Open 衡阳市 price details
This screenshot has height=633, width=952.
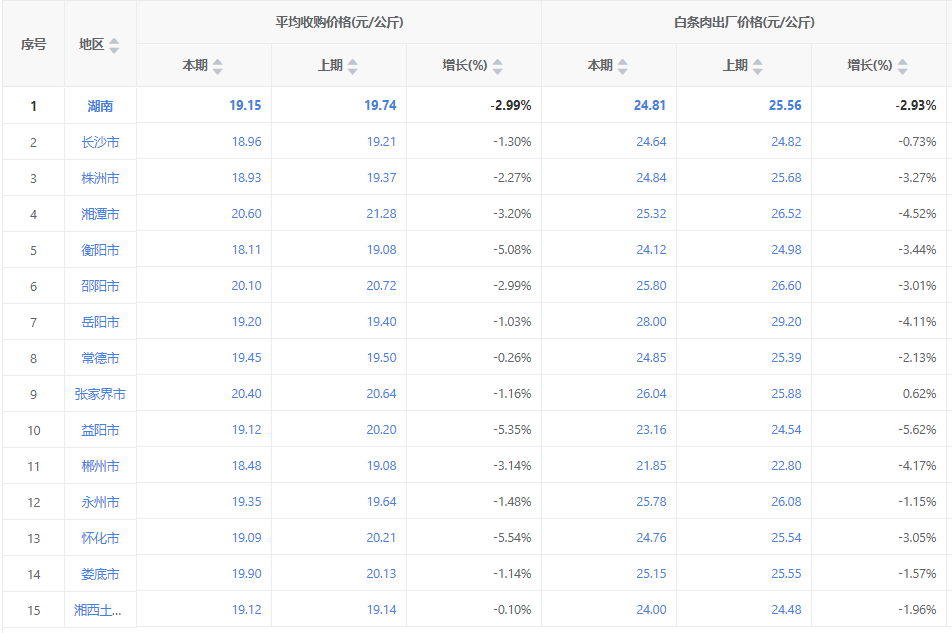tap(100, 250)
